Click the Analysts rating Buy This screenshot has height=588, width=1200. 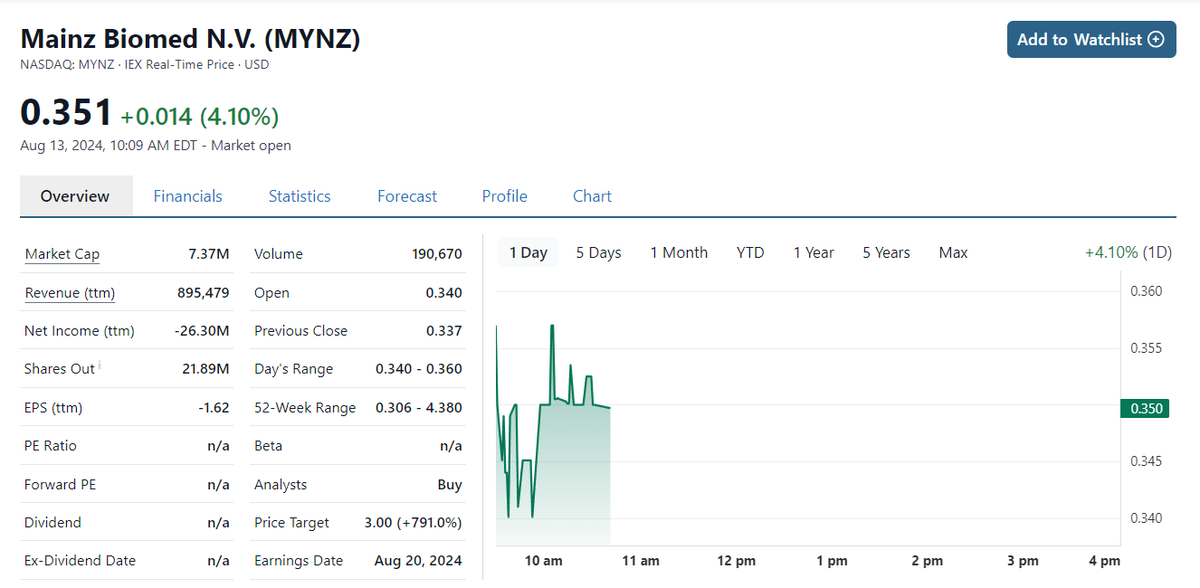(450, 485)
